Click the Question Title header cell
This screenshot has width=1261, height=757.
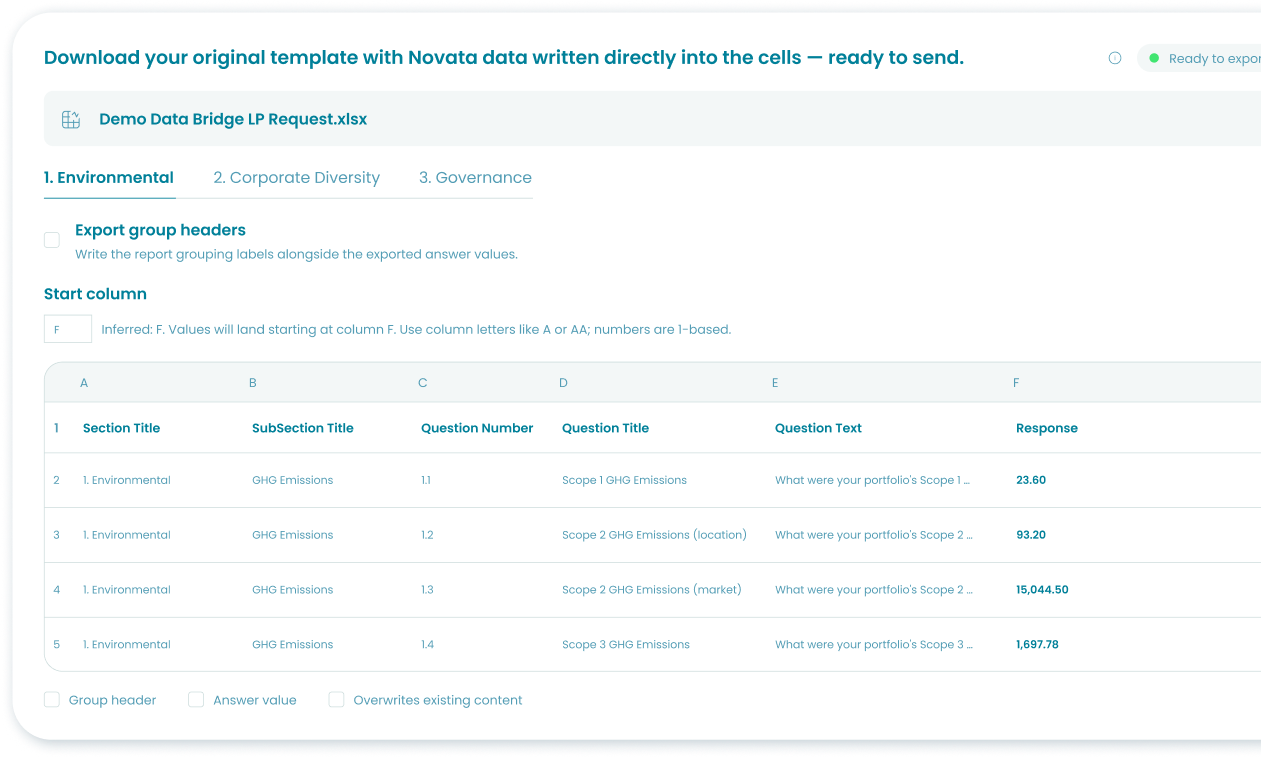tap(605, 428)
